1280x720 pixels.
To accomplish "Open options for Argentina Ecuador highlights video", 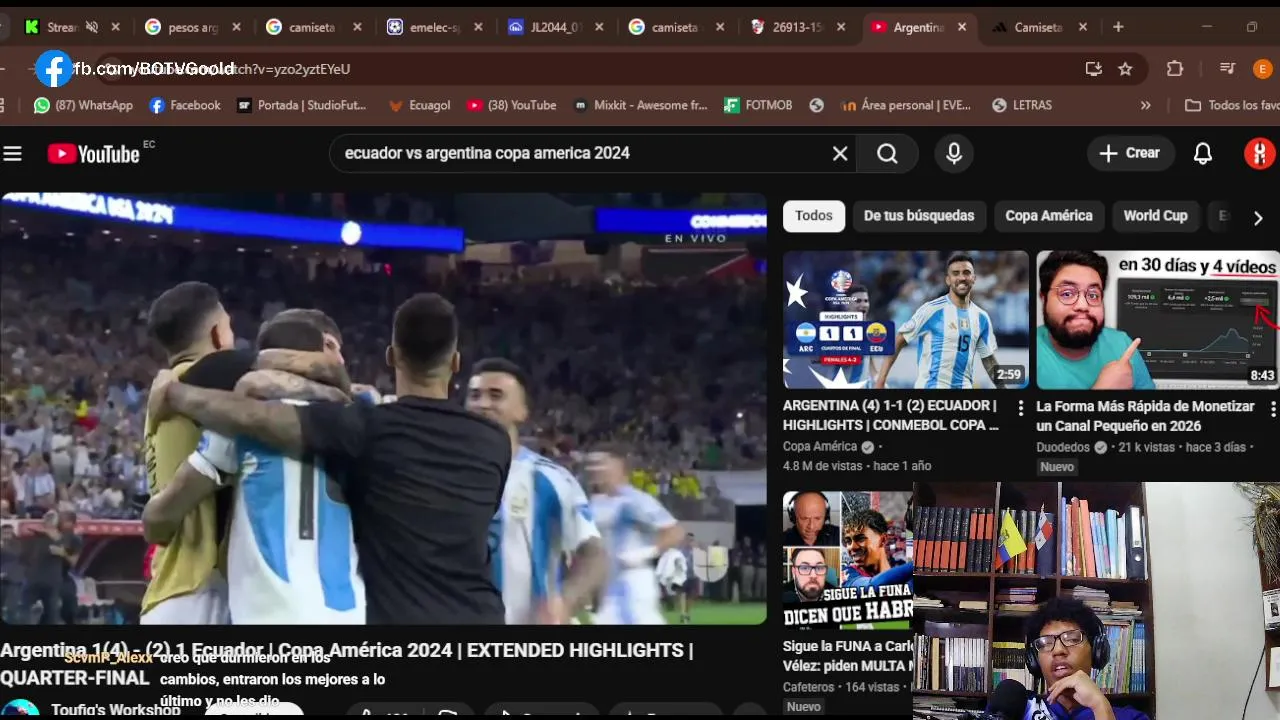I will coord(1020,408).
